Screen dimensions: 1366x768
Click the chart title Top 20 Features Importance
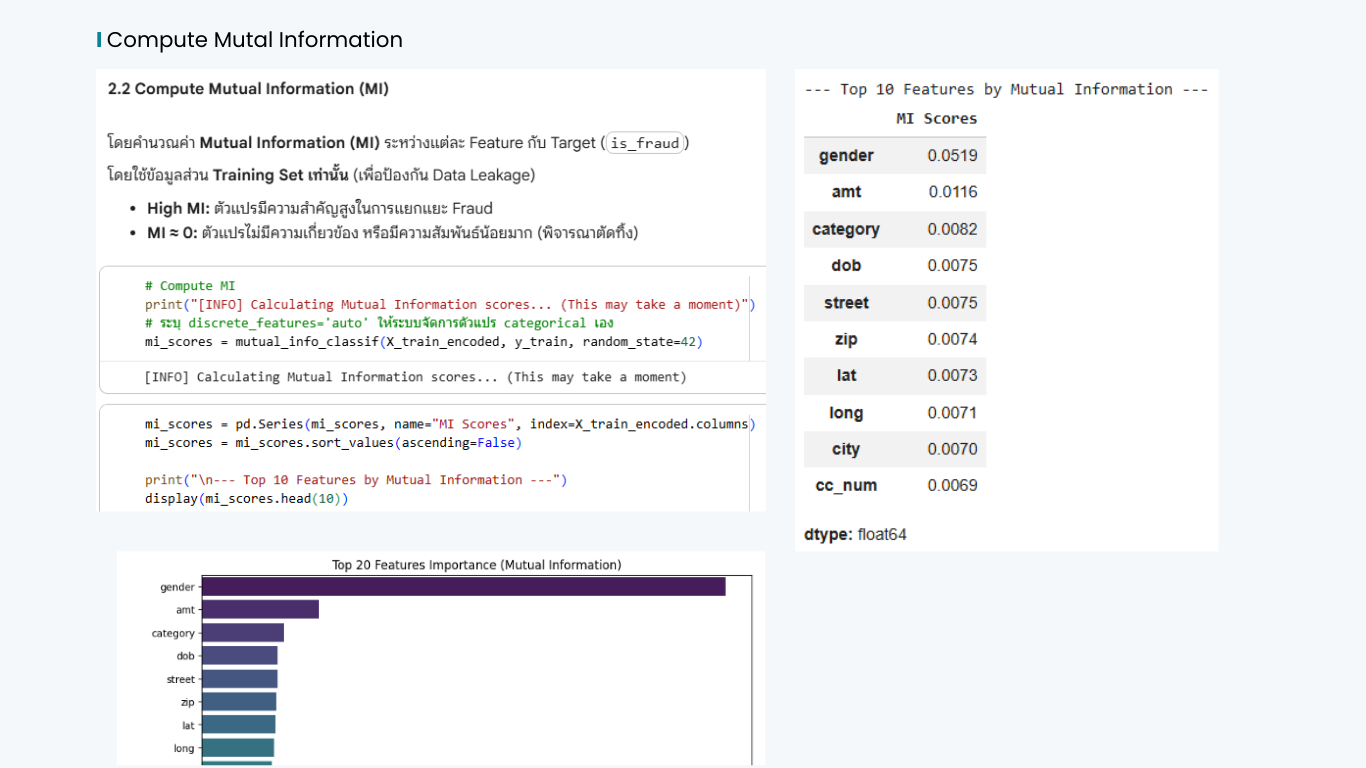click(477, 565)
